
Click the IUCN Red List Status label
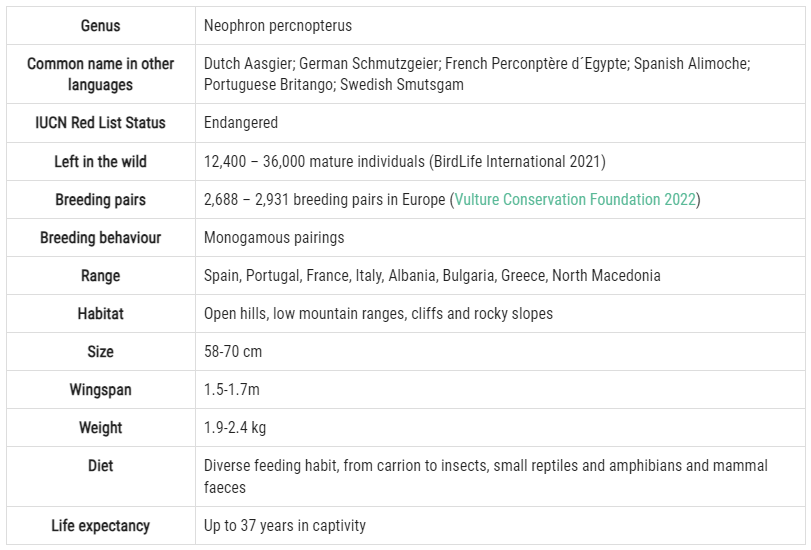tap(100, 123)
